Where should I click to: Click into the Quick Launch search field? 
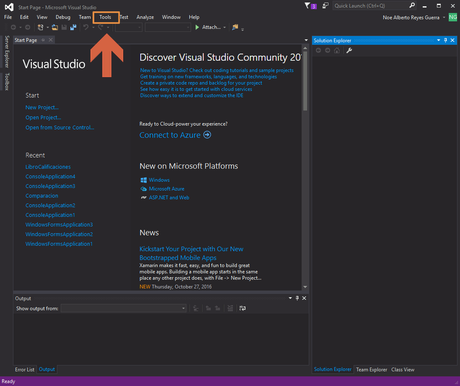tap(370, 6)
